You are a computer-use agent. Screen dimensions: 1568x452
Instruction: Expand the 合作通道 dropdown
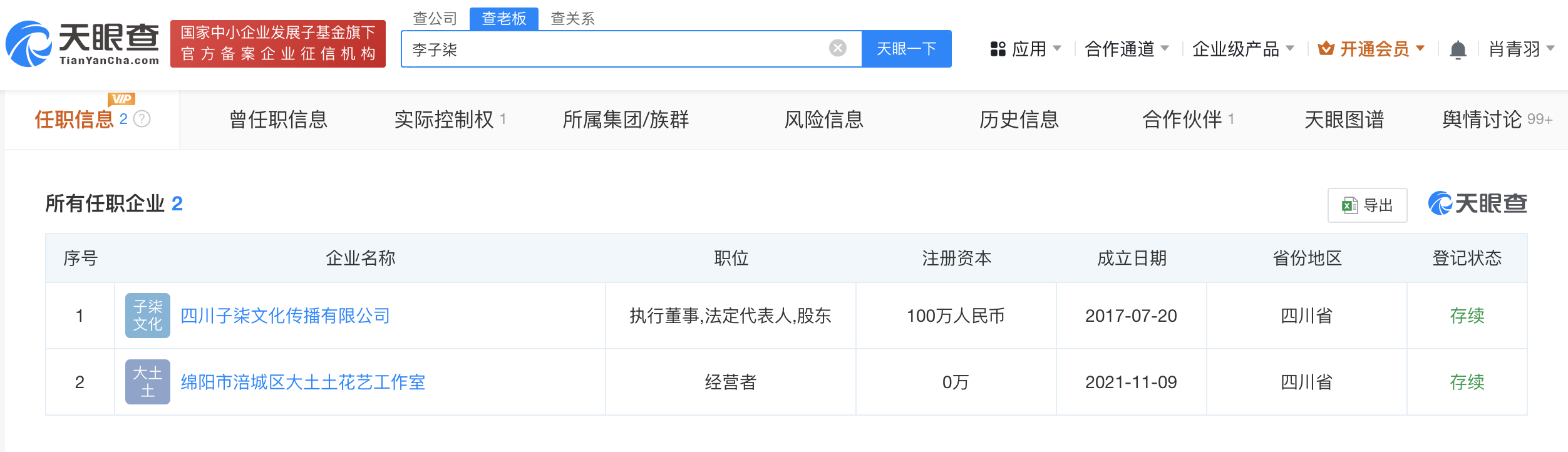(1127, 49)
